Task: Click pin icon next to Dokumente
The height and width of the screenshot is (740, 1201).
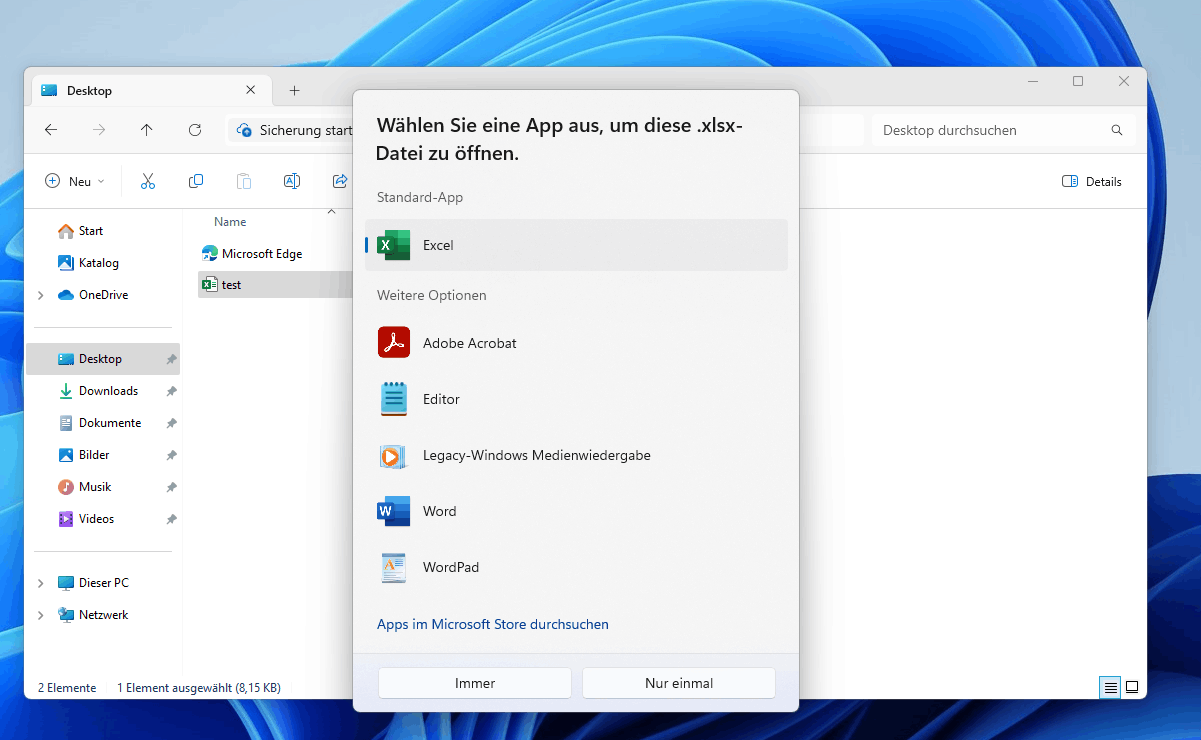Action: (x=171, y=423)
